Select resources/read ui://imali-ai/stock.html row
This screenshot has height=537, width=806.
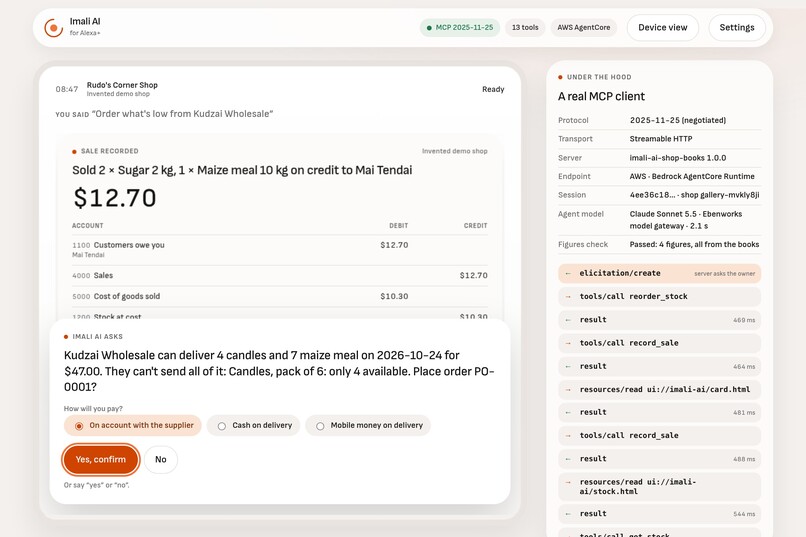(x=660, y=487)
